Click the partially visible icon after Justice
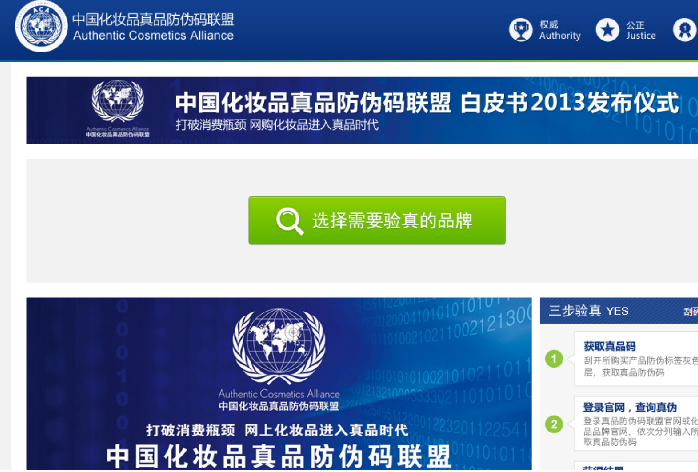Image resolution: width=698 pixels, height=472 pixels. [x=688, y=30]
